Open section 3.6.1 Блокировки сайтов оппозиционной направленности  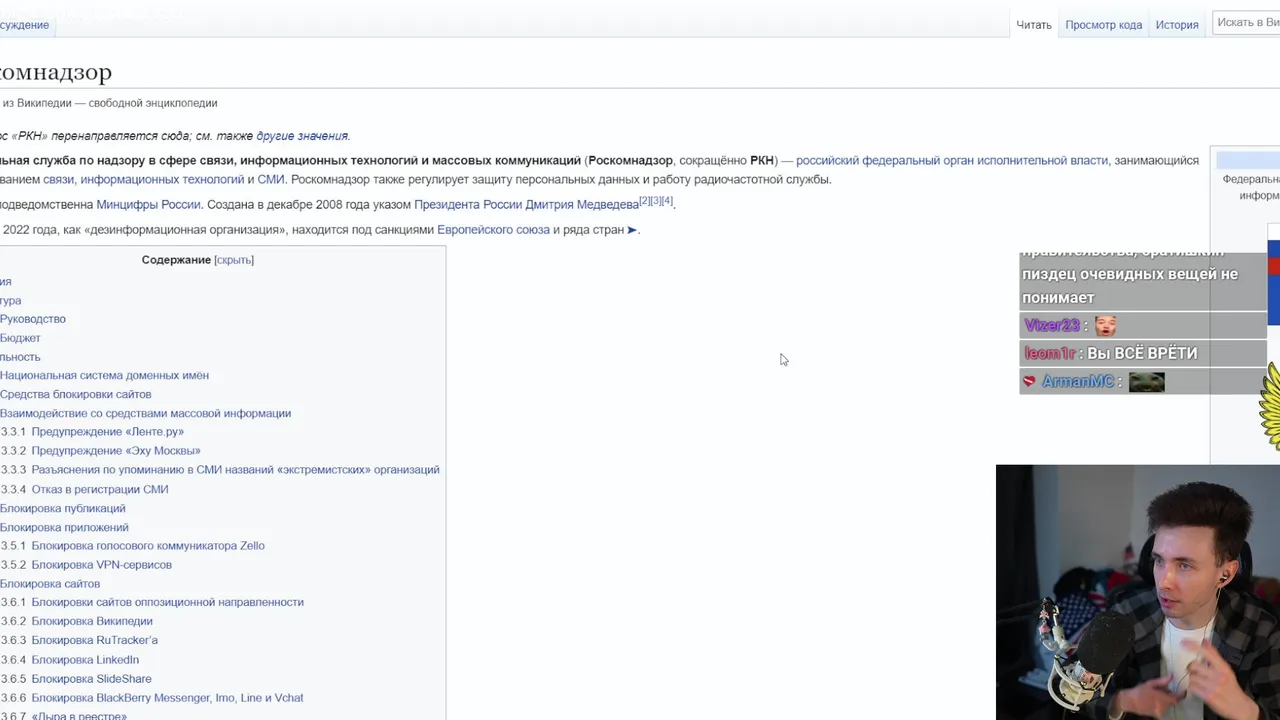pos(152,602)
